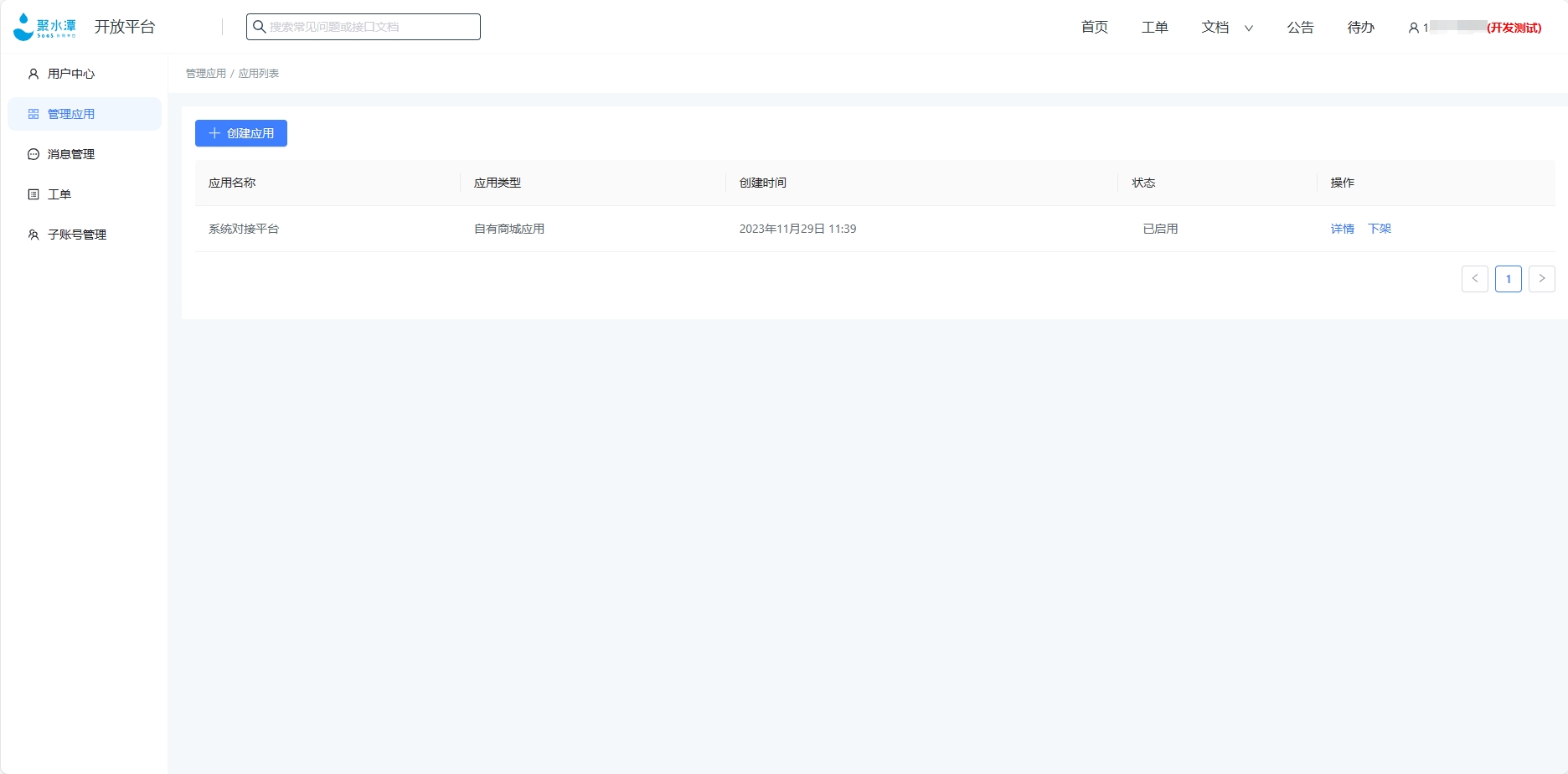Click the 用户中心 person icon
This screenshot has height=774, width=1568.
click(34, 74)
